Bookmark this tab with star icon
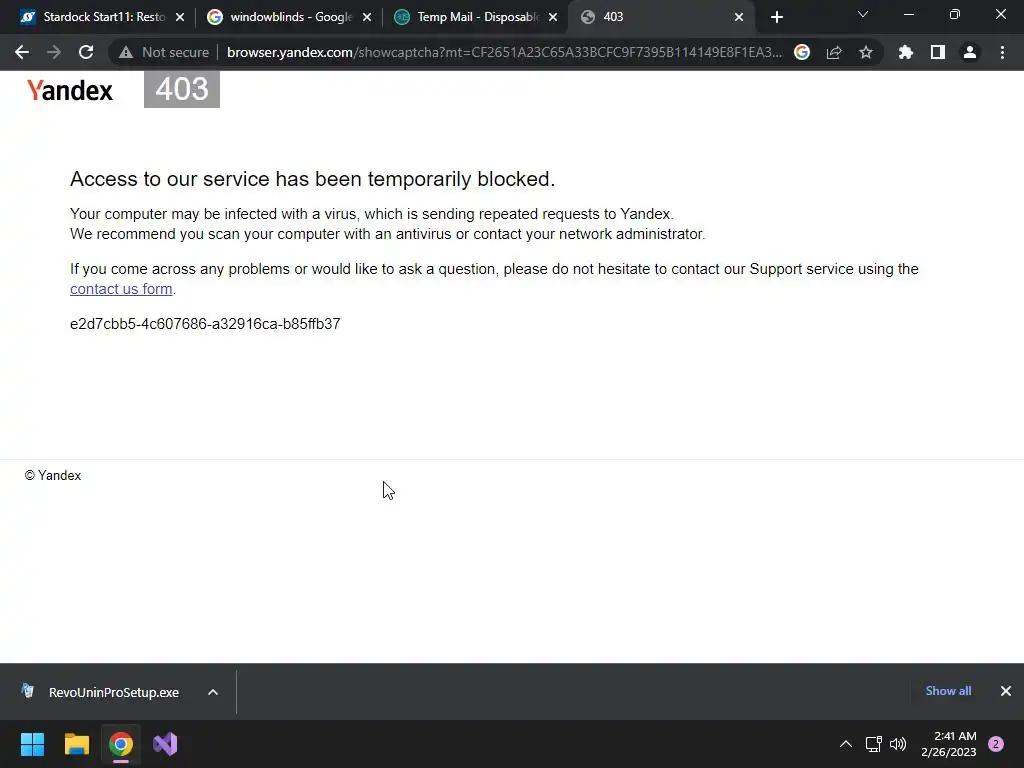 [x=866, y=52]
